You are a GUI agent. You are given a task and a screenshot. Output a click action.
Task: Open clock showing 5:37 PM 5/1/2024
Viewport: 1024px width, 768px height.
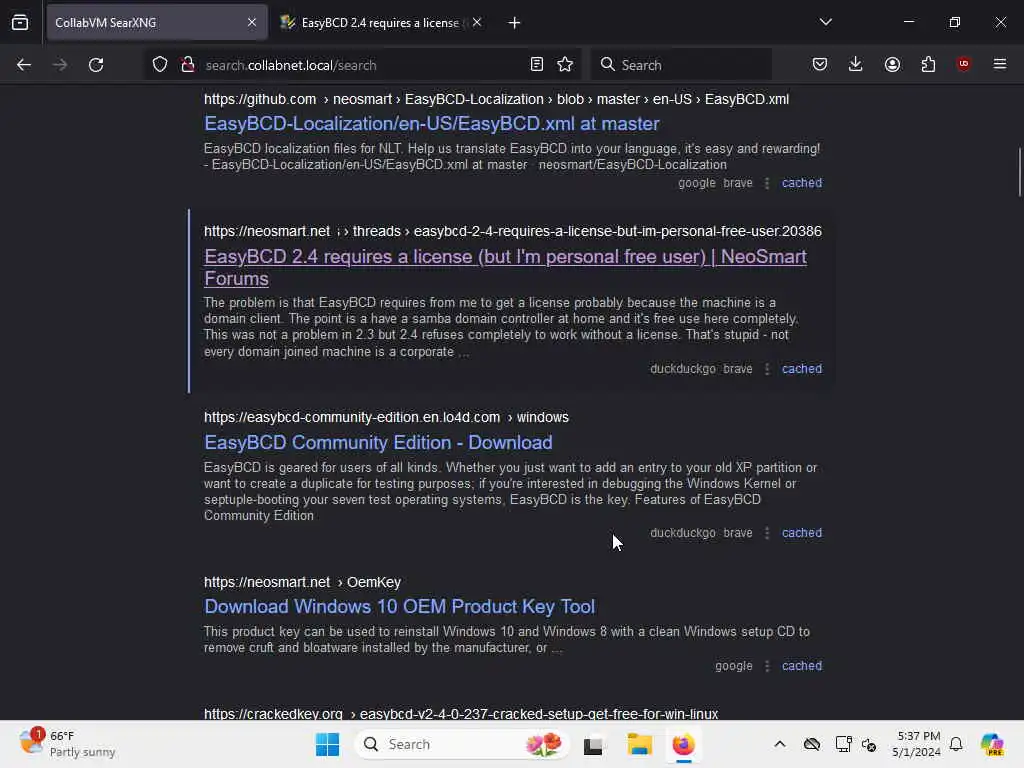tap(917, 744)
